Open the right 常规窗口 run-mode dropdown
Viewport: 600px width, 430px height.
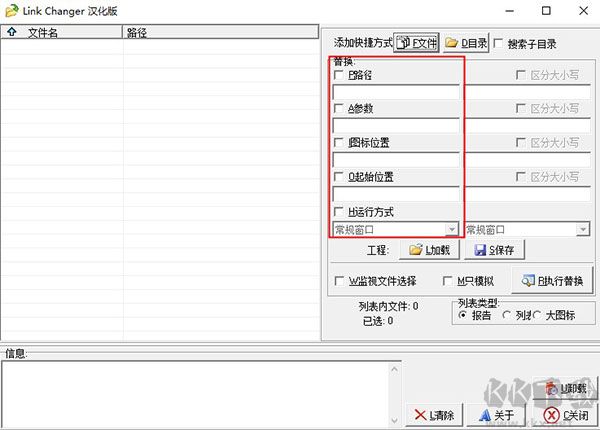tap(583, 230)
